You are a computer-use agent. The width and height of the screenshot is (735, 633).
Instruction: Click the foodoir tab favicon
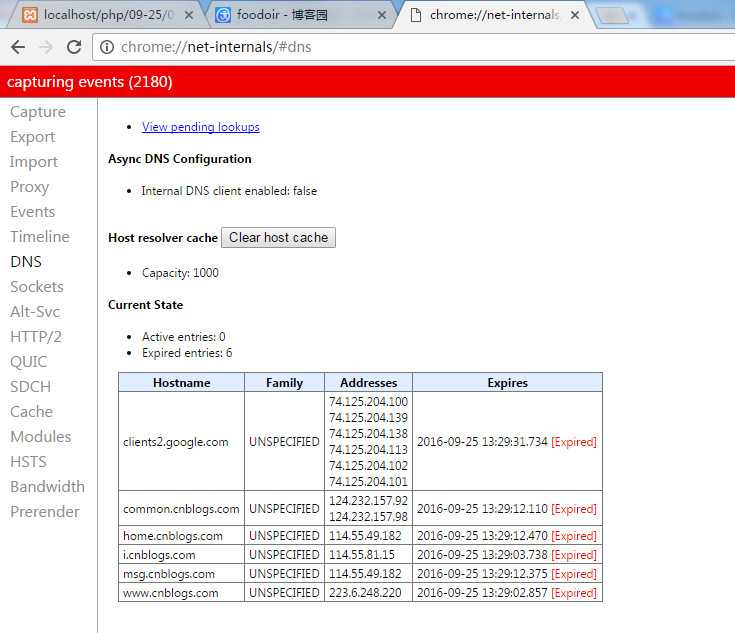pyautogui.click(x=223, y=15)
